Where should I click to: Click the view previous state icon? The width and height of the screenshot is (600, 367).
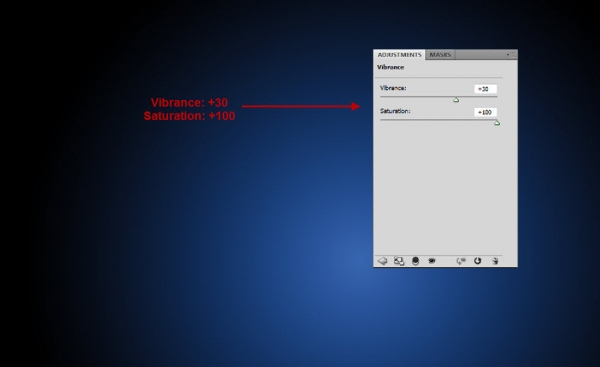click(461, 261)
